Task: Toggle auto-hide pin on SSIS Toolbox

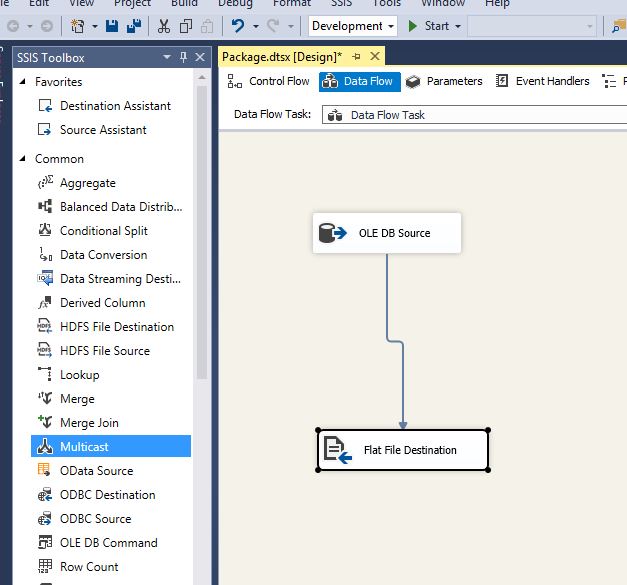Action: (x=183, y=58)
